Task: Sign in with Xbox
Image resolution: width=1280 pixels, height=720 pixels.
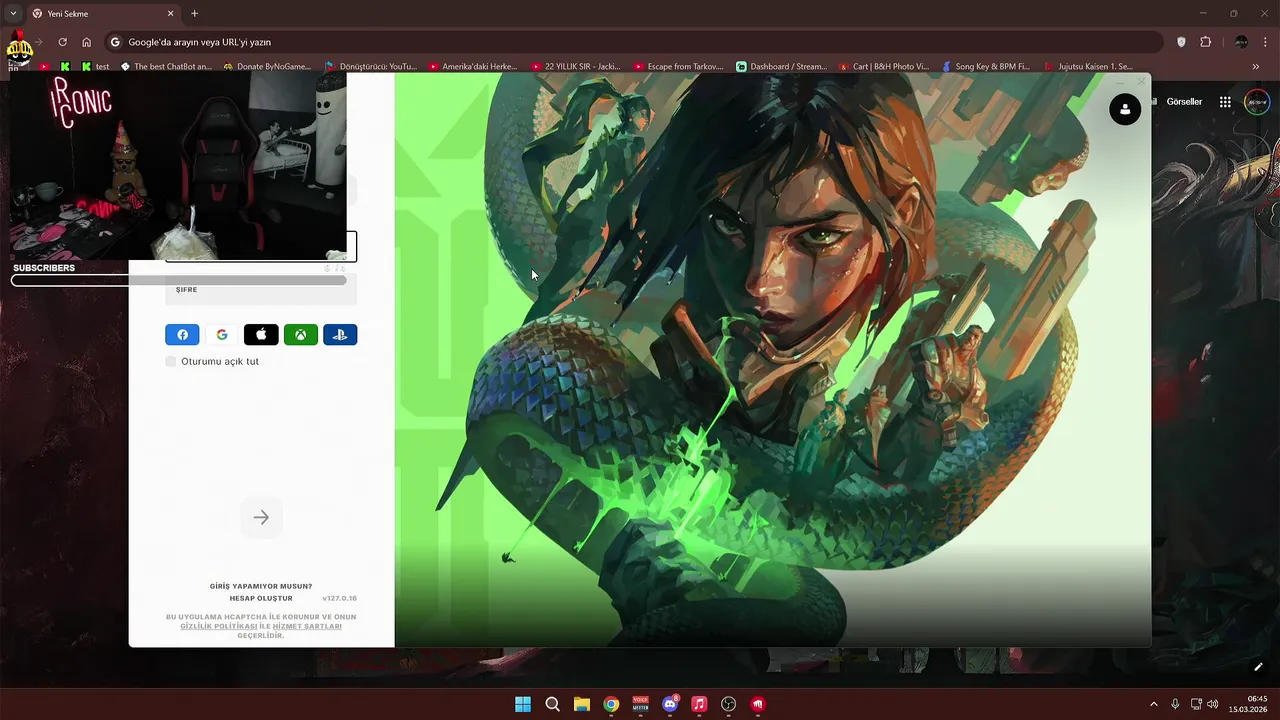Action: tap(301, 335)
